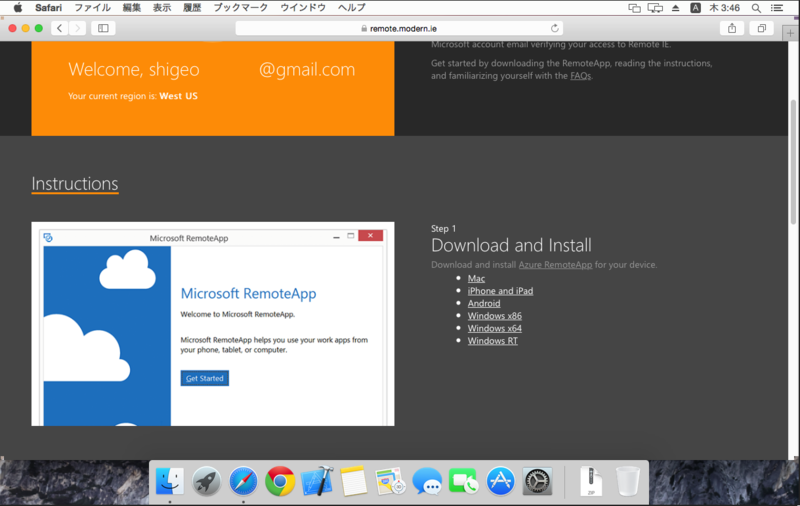Add a new tab with plus button

(x=790, y=33)
